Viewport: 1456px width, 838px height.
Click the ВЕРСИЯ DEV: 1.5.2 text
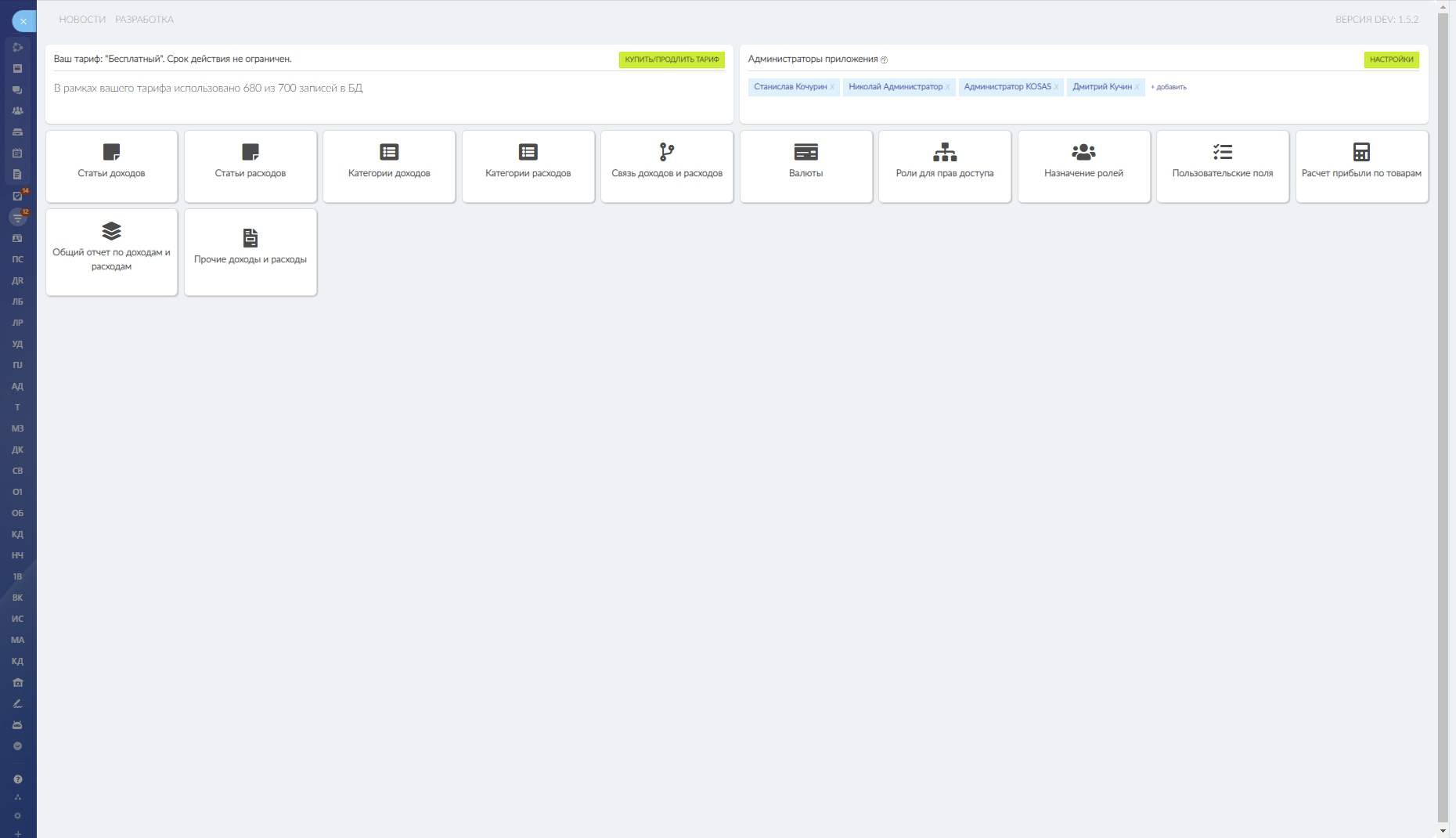[x=1377, y=20]
